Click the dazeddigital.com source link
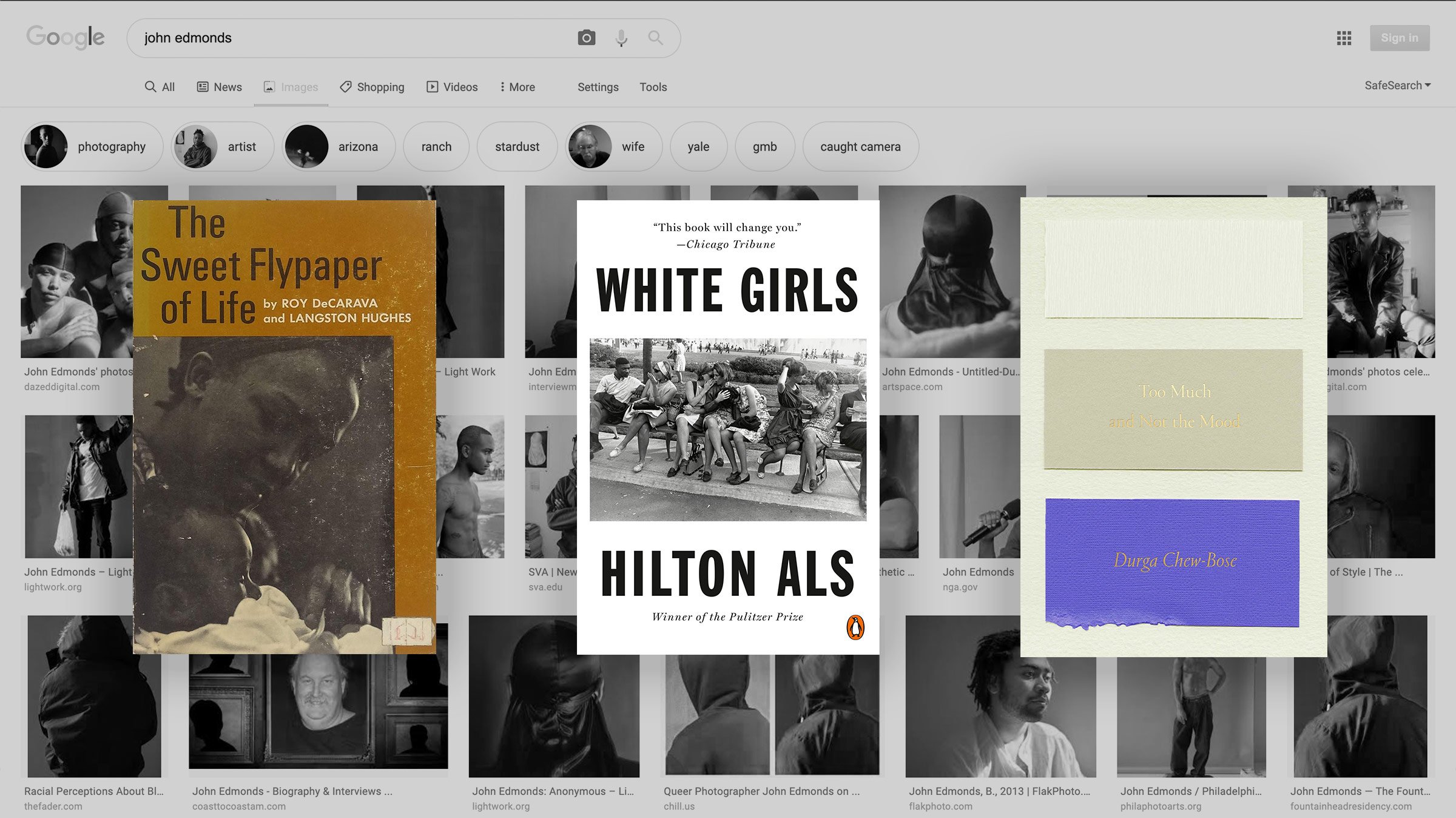The image size is (1456, 818). click(x=62, y=387)
